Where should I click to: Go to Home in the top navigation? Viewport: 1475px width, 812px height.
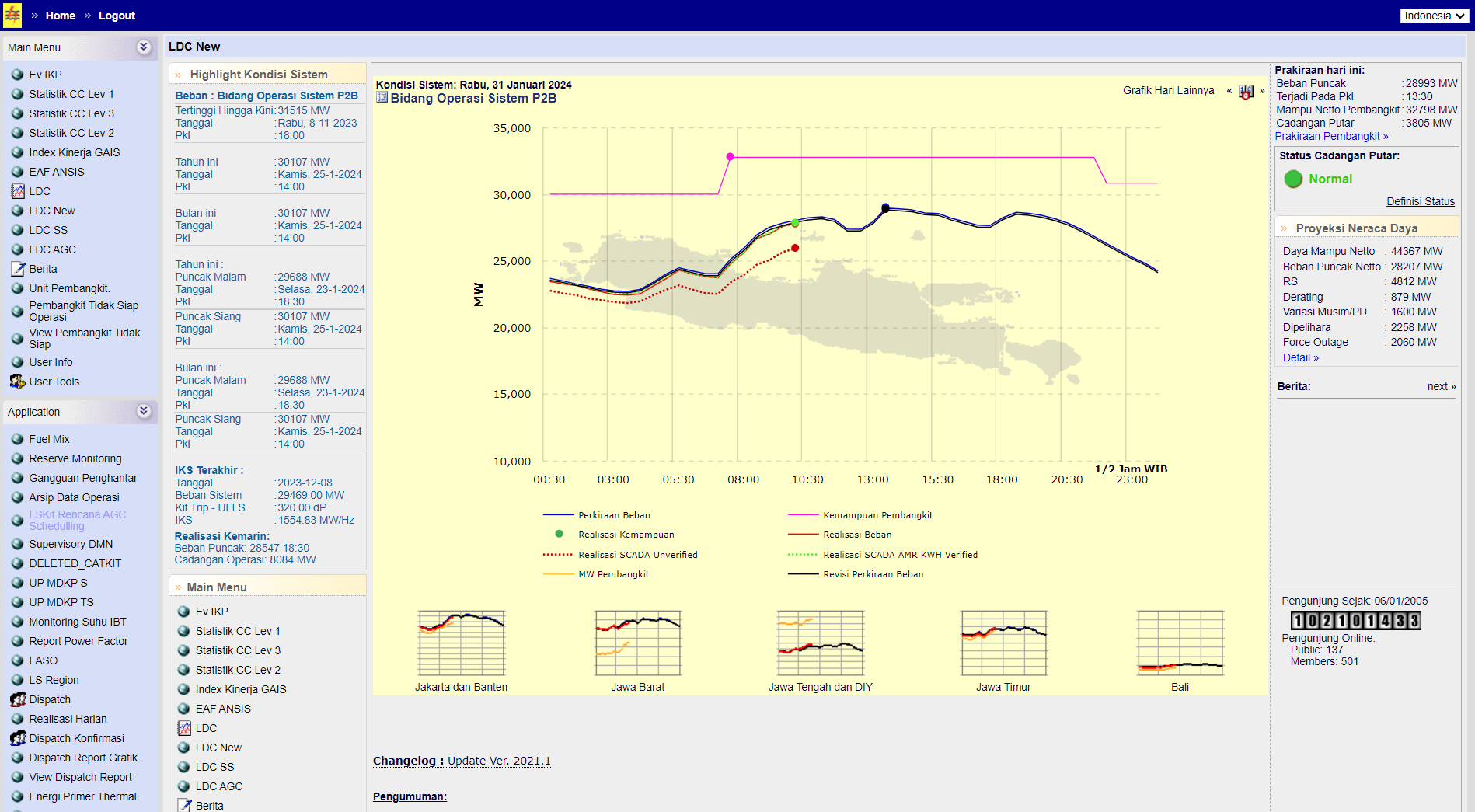61,16
